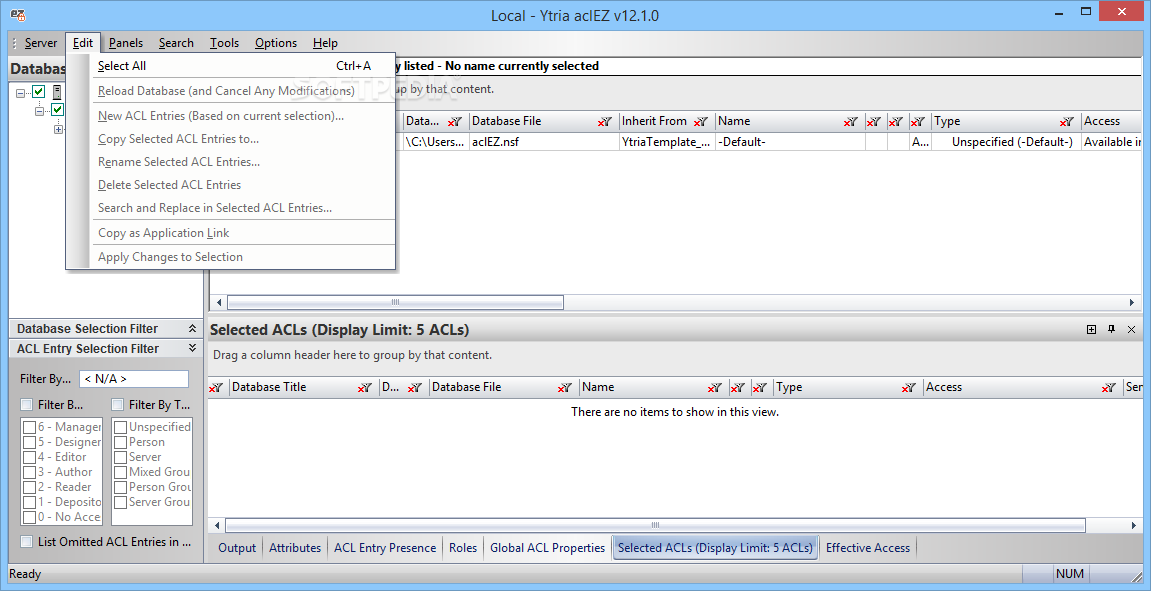
Task: Click the aclEZ app icon in title bar
Action: pos(16,15)
